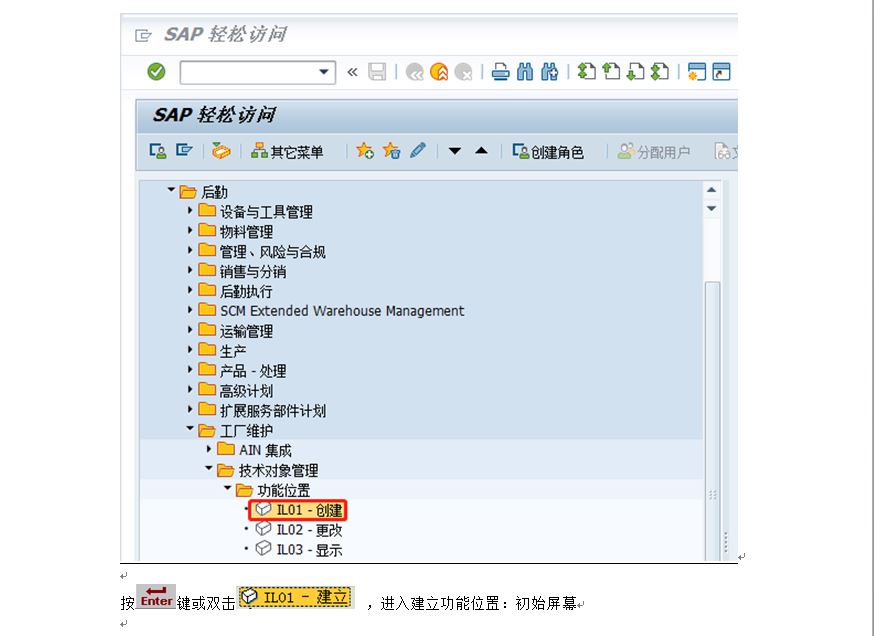Expand the 产品 - 处理 folder
Screen dimensions: 874x636
click(x=190, y=369)
